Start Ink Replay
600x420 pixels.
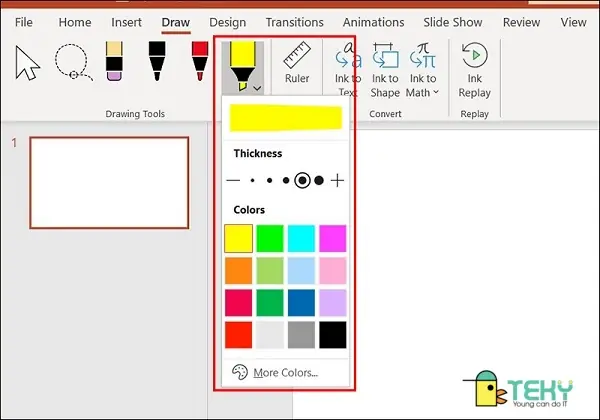pos(474,70)
